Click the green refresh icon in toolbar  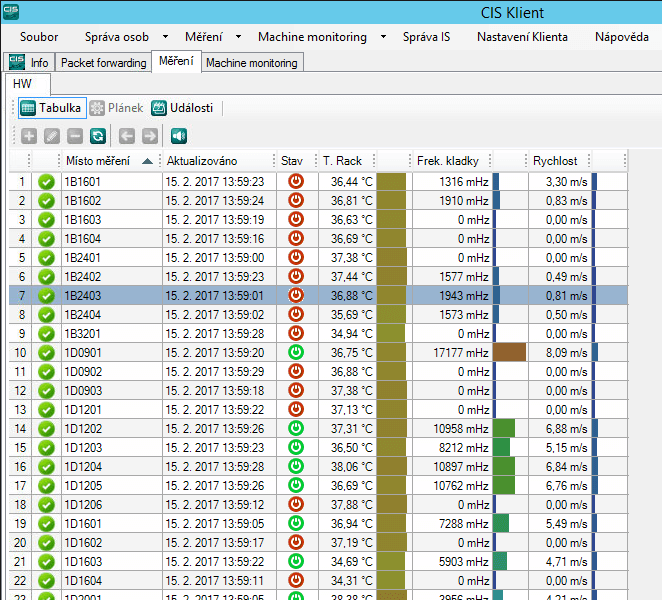[x=97, y=136]
